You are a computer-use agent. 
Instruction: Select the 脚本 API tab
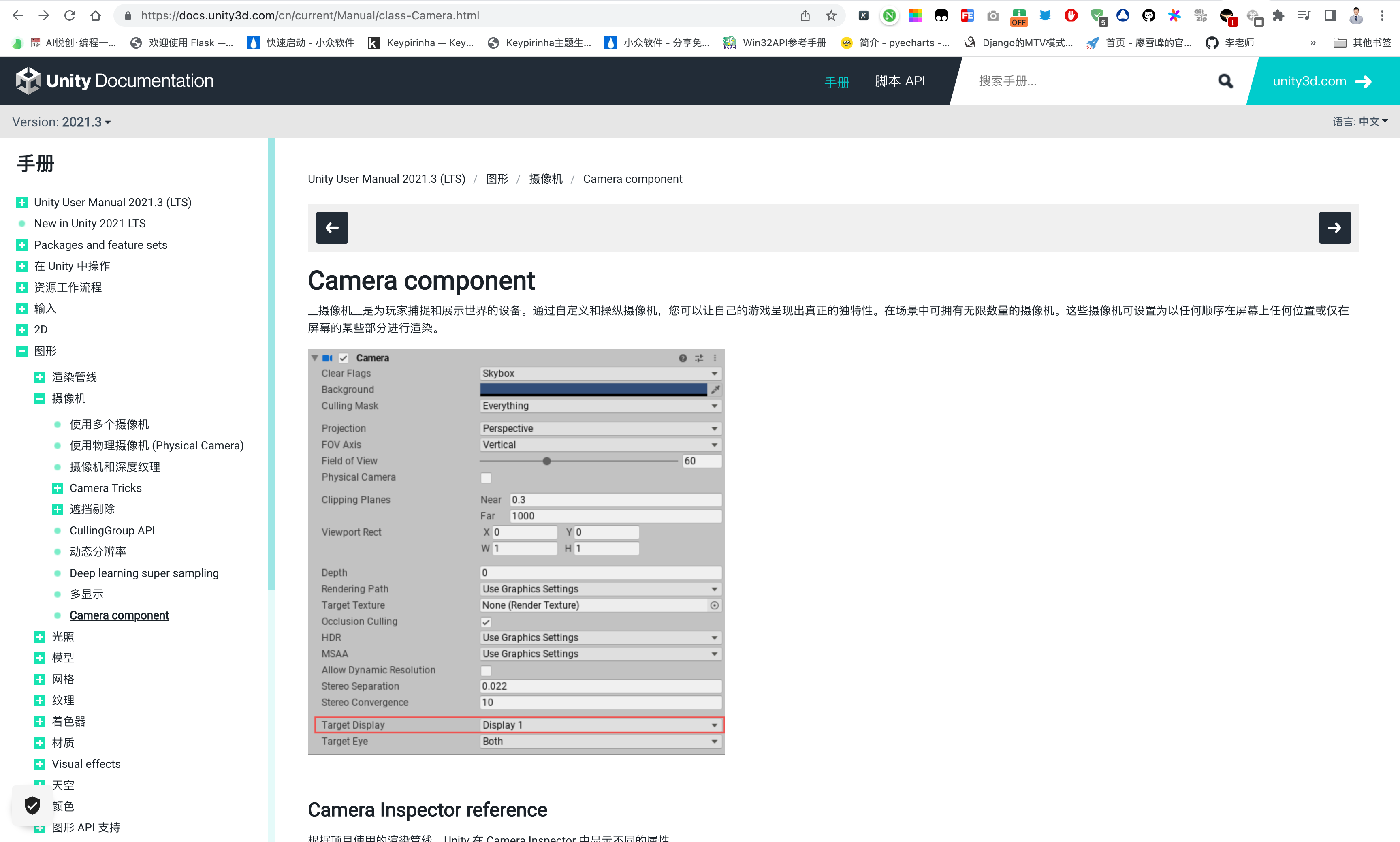pyautogui.click(x=900, y=81)
